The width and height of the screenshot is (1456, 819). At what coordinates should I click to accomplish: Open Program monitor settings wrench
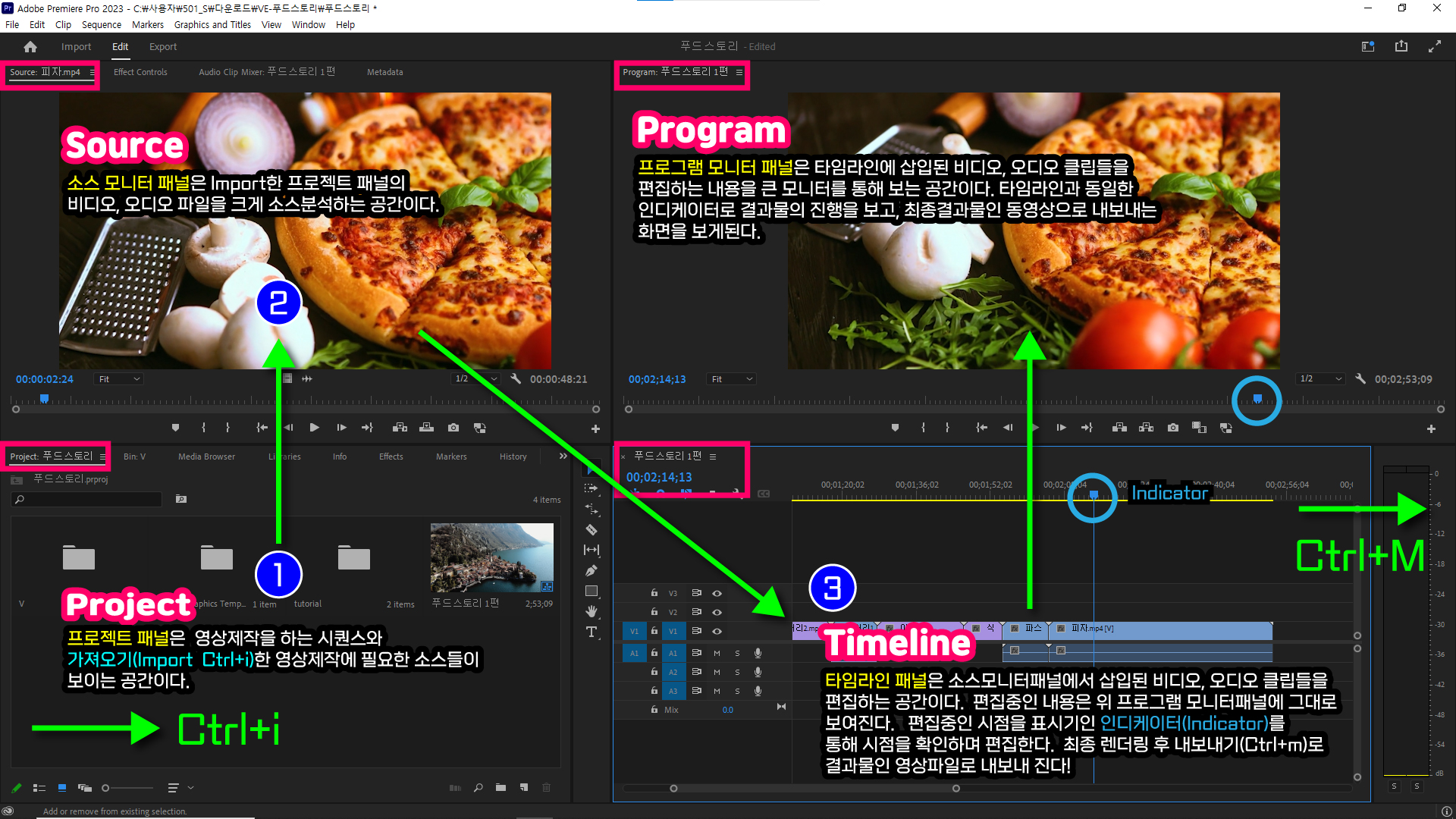coord(1360,378)
